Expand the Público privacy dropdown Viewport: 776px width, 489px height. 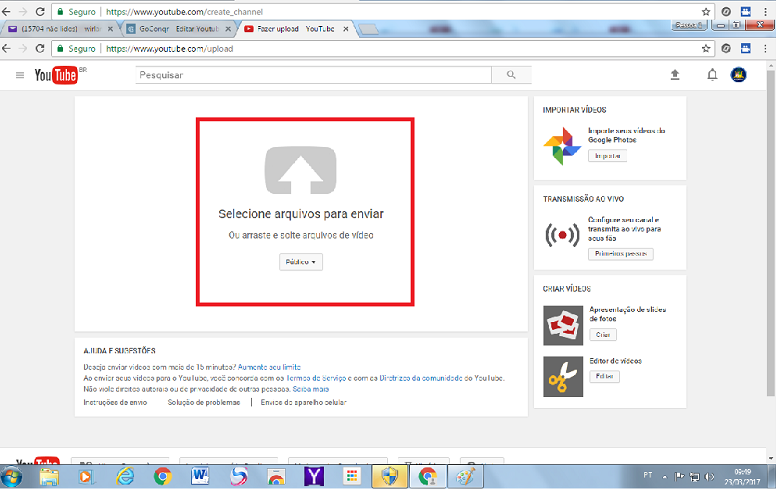point(301,262)
